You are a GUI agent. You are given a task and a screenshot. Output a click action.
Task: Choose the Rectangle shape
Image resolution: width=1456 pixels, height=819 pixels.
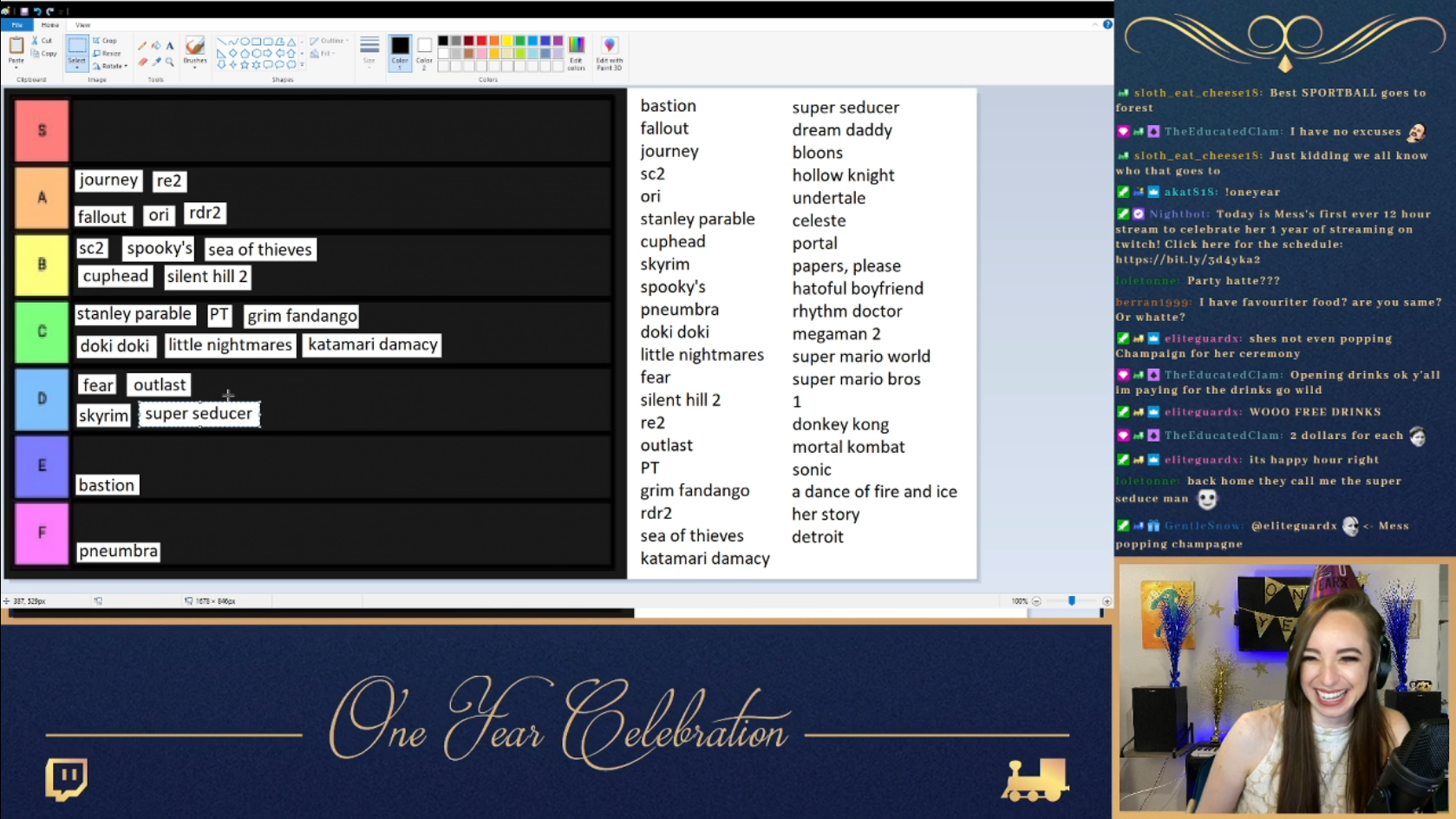point(256,42)
